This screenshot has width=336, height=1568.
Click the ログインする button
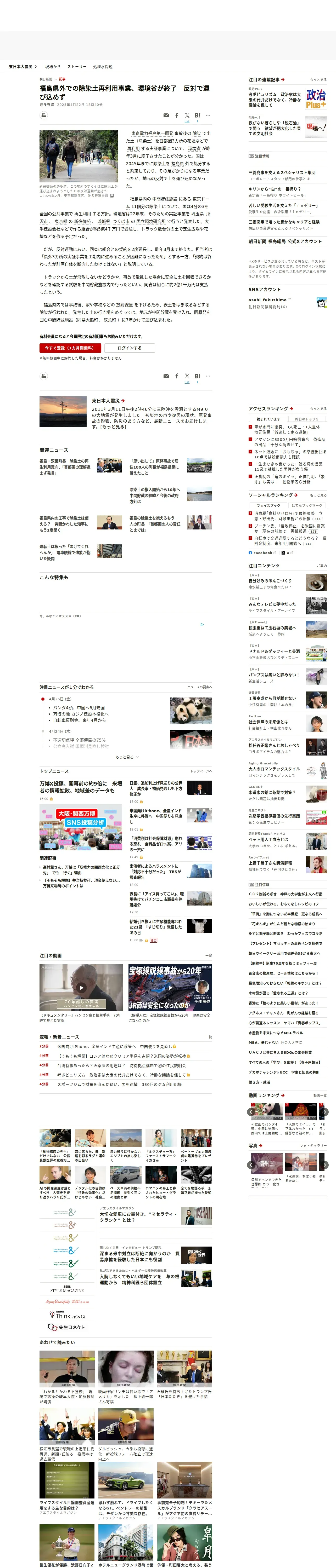(x=129, y=348)
